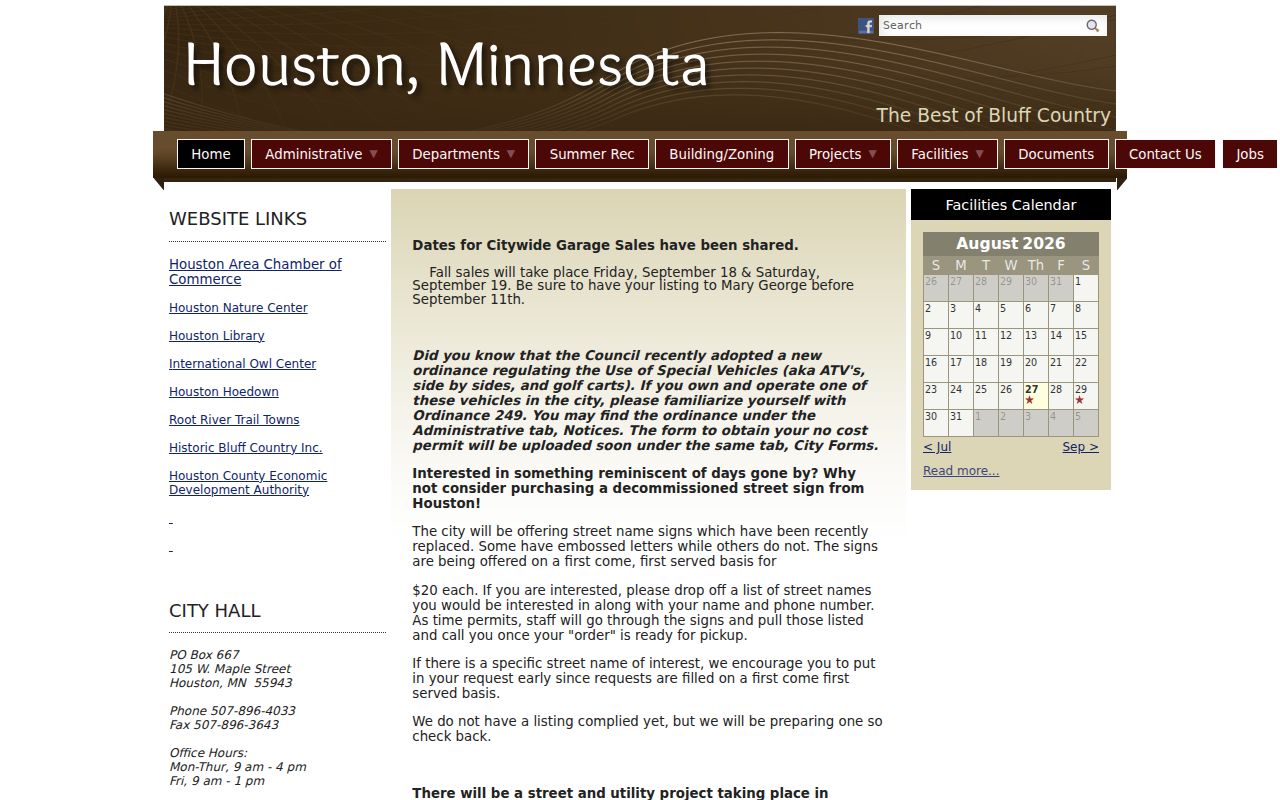This screenshot has width=1280, height=800.
Task: Expand the Departments menu arrow
Action: pyautogui.click(x=511, y=154)
